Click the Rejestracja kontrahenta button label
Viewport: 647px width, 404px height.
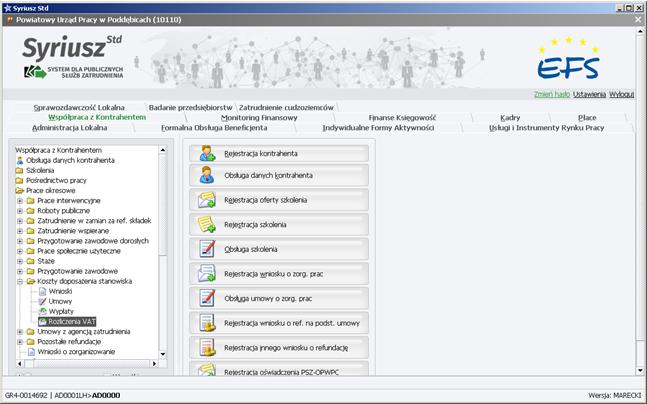(x=261, y=154)
